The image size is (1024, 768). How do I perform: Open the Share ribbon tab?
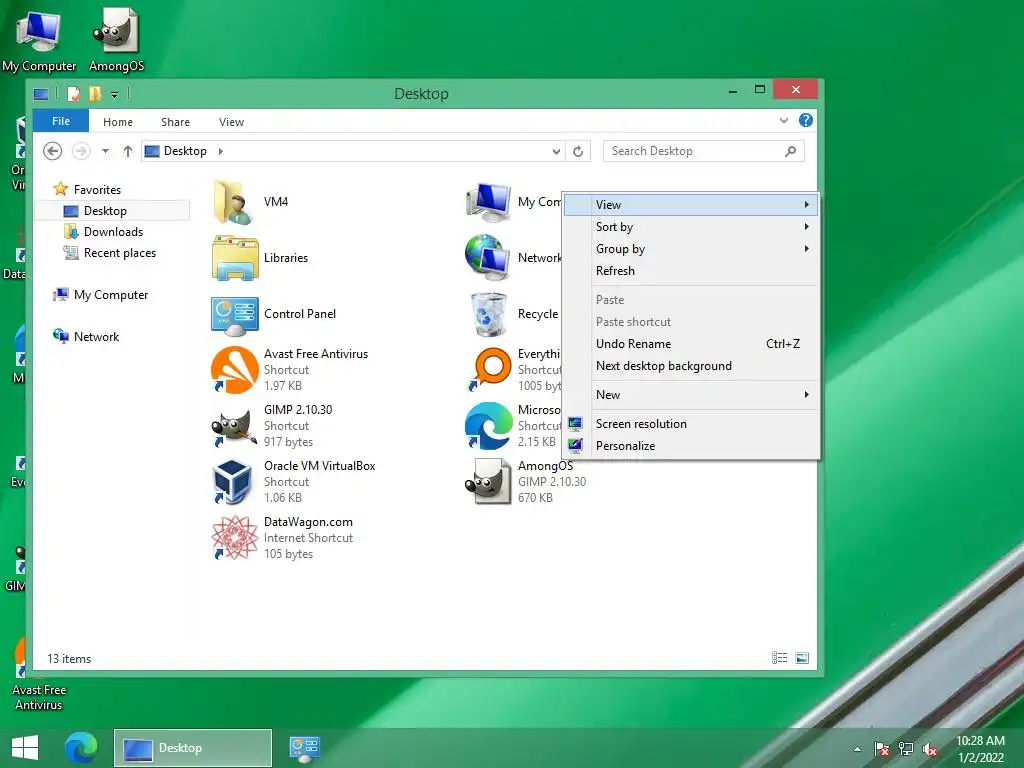(x=175, y=122)
